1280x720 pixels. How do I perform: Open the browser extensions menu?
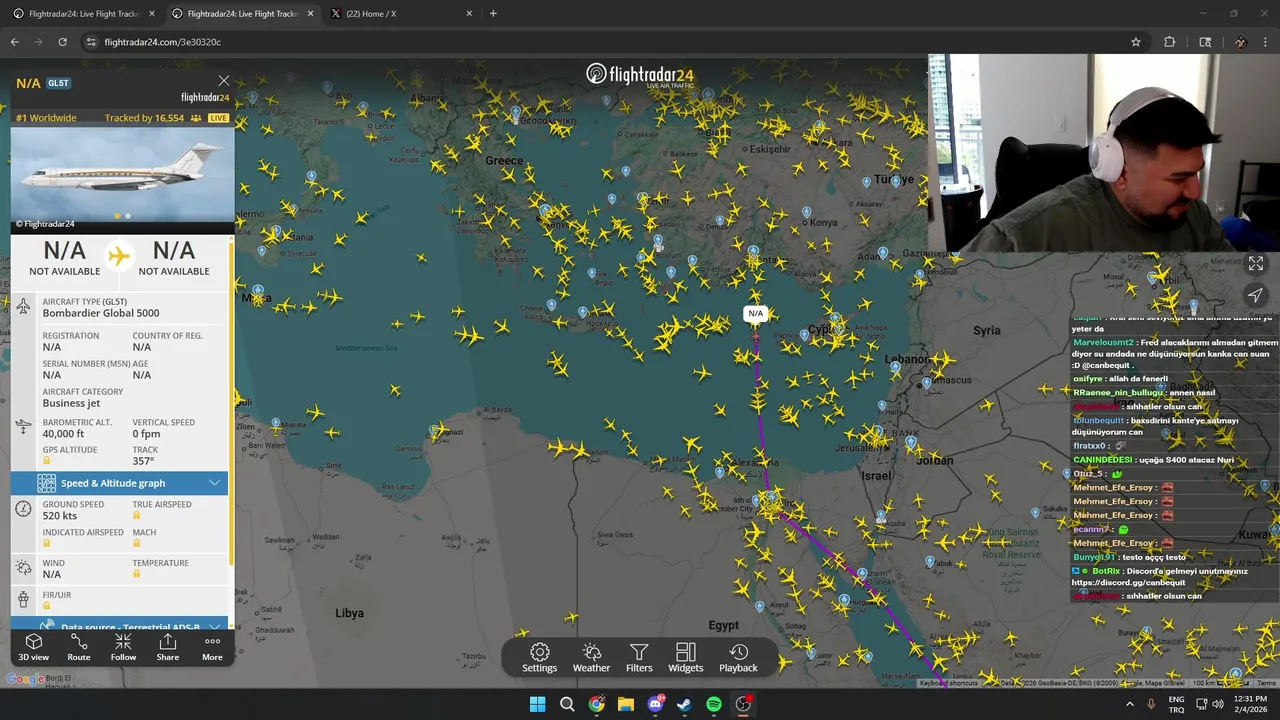pos(1169,42)
